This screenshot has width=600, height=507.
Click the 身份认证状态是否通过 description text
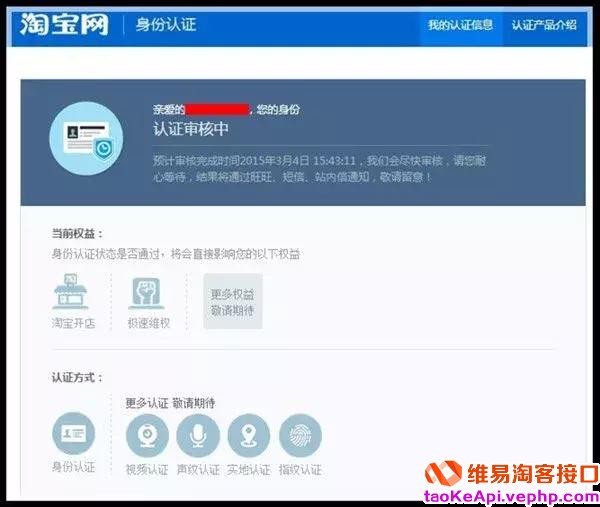pyautogui.click(x=176, y=254)
